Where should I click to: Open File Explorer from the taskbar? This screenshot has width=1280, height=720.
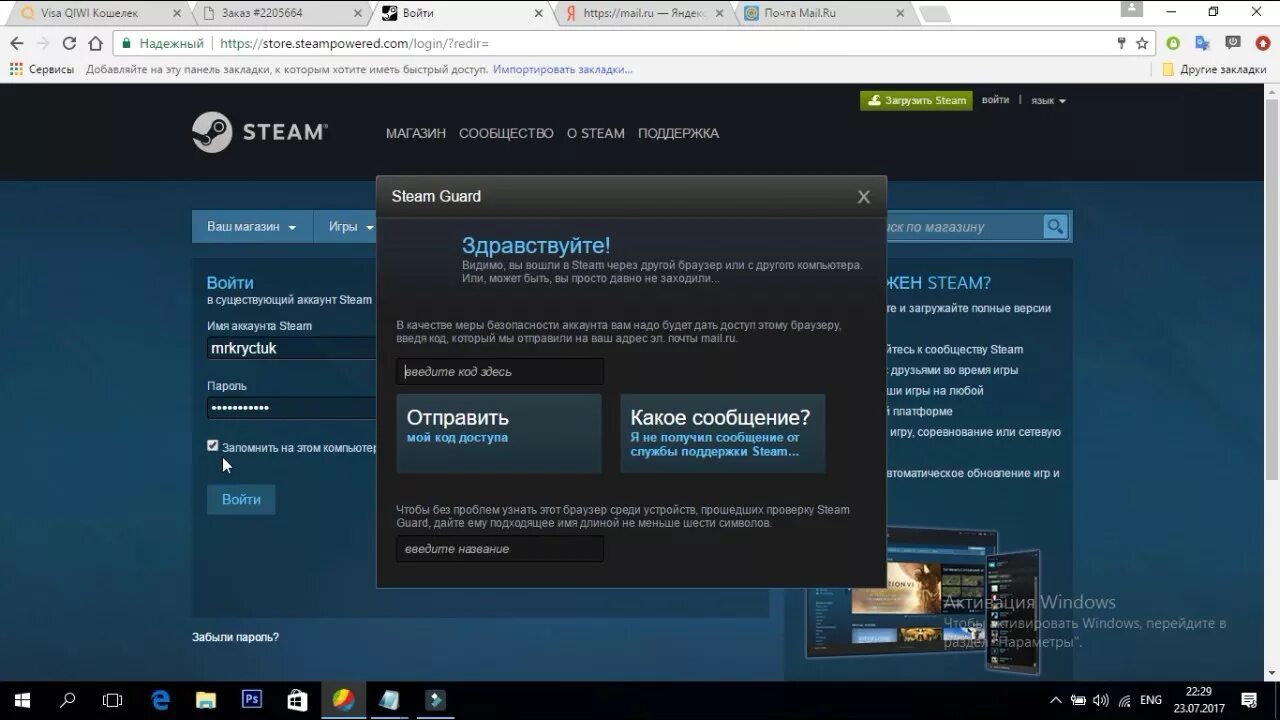[205, 700]
